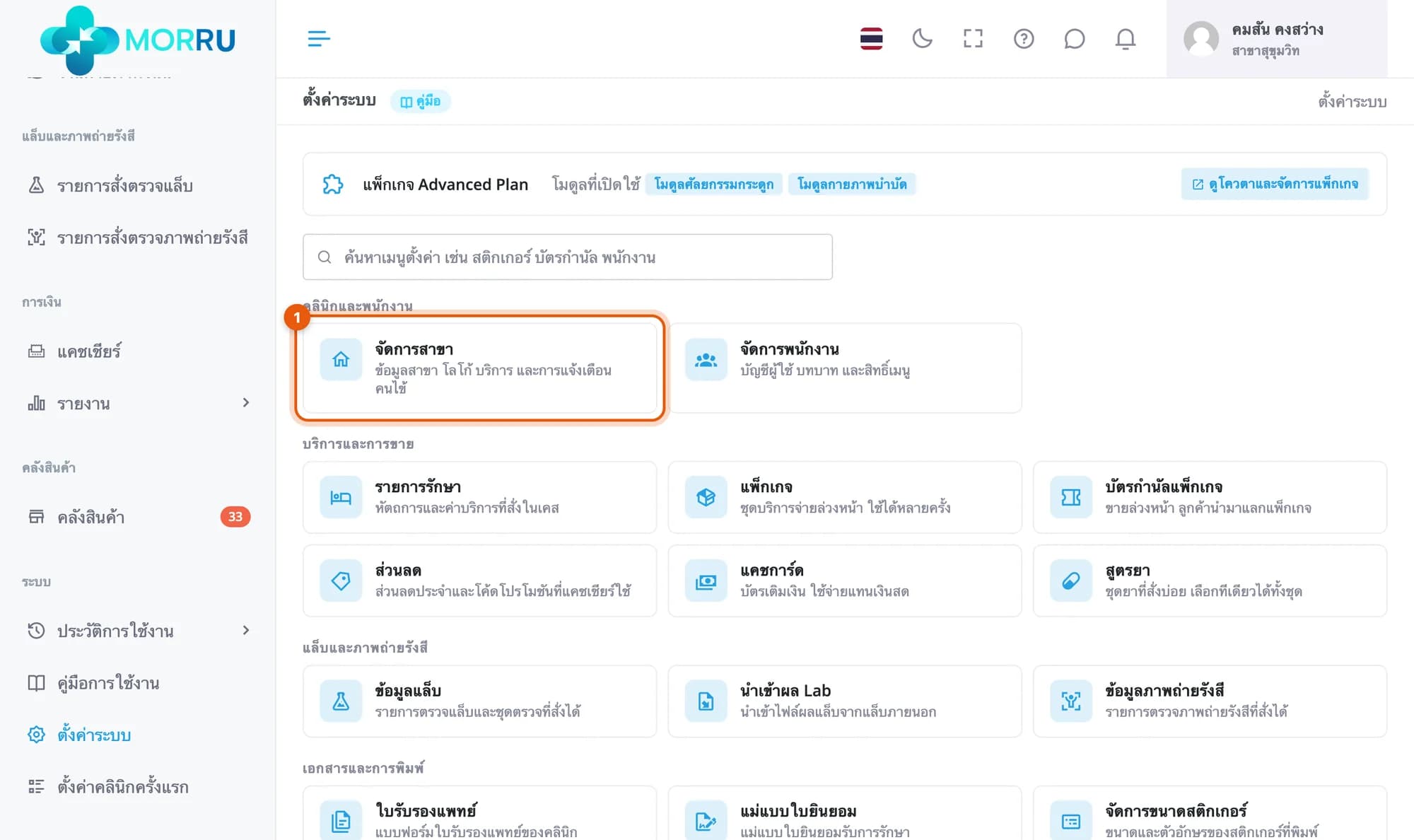Open the สูตรยา pill icon card
Image resolution: width=1414 pixels, height=840 pixels.
[1210, 581]
